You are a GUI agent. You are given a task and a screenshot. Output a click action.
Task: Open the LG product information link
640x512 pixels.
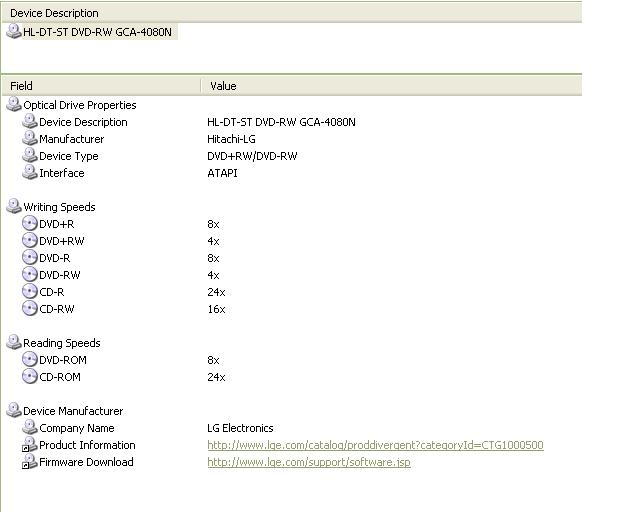click(x=375, y=445)
